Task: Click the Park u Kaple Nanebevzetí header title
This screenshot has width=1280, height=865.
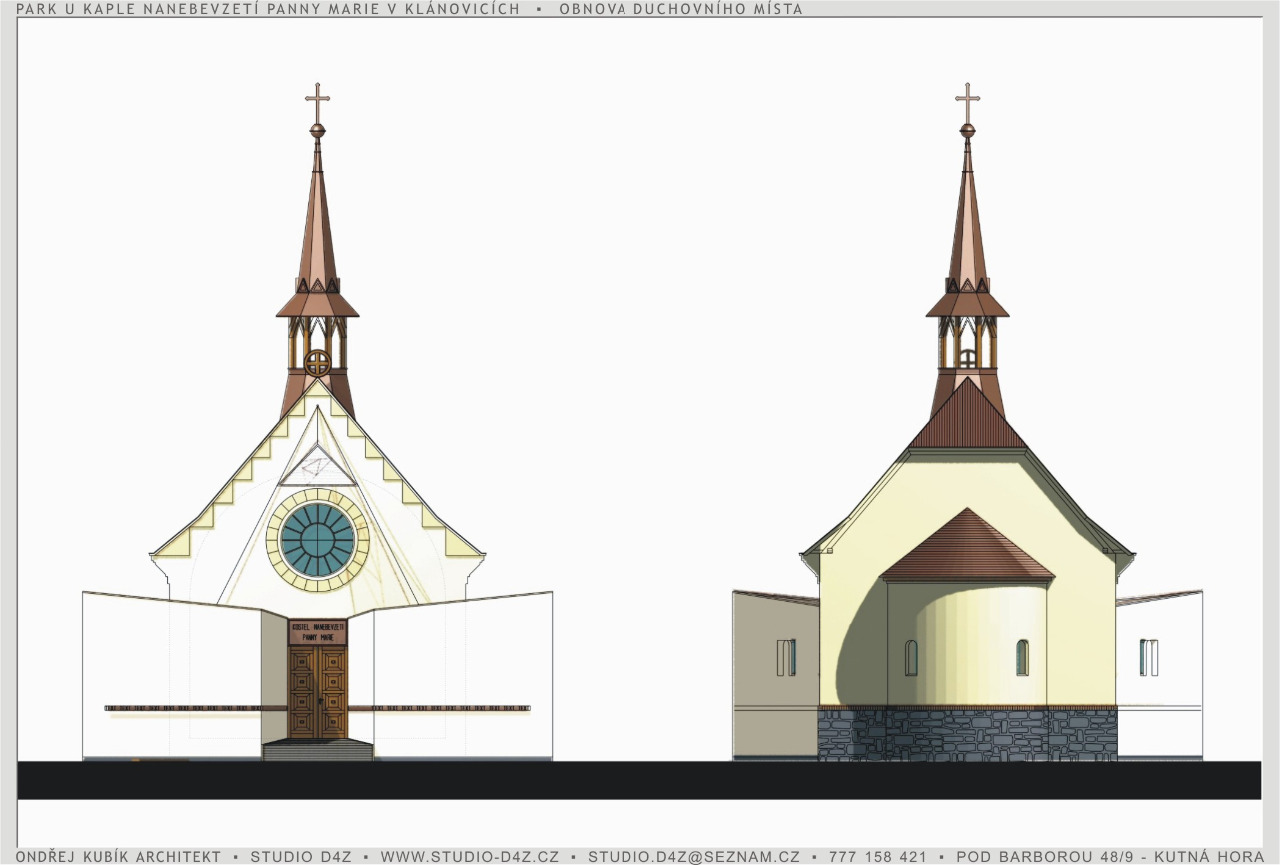Action: coord(268,9)
